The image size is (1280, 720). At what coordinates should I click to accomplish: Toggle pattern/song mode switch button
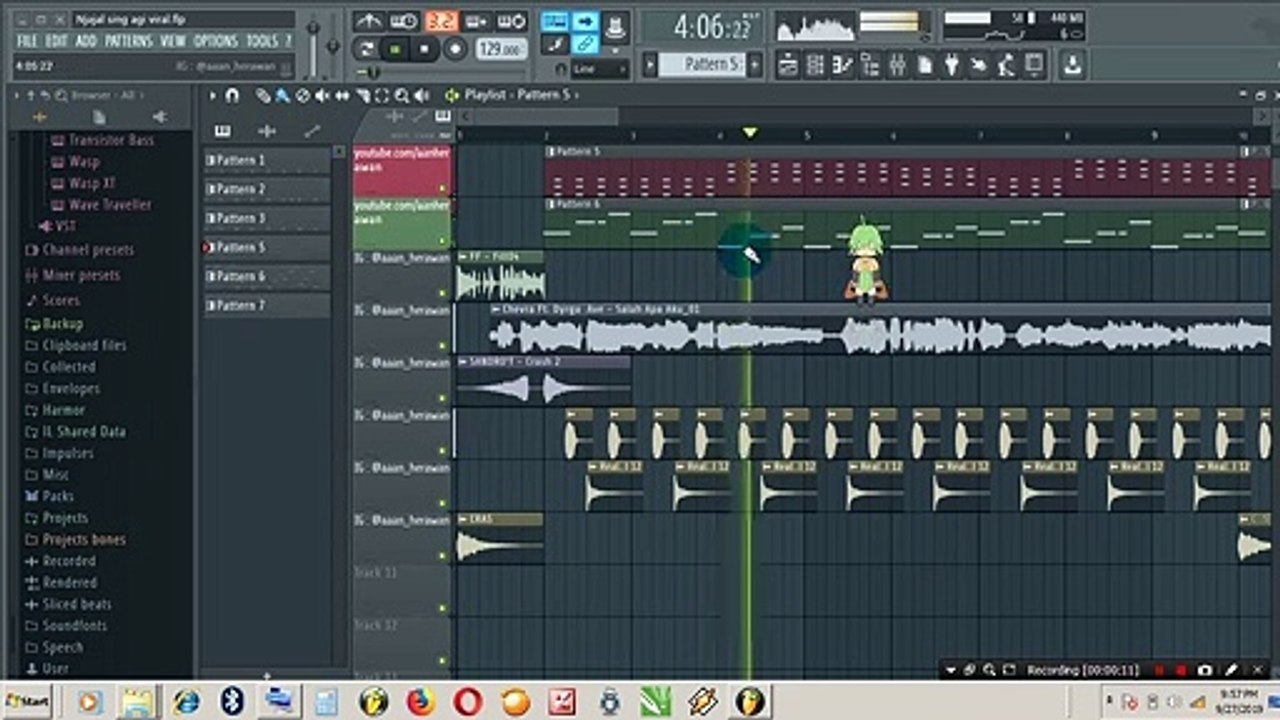point(367,48)
